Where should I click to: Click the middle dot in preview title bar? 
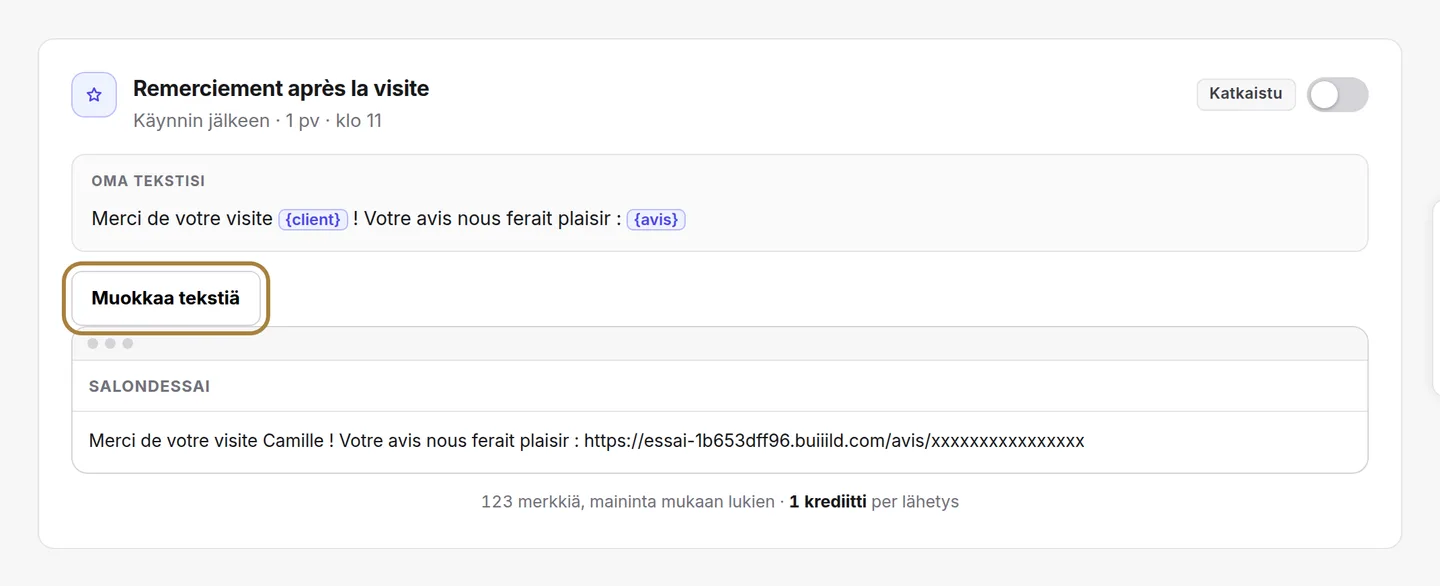110,344
